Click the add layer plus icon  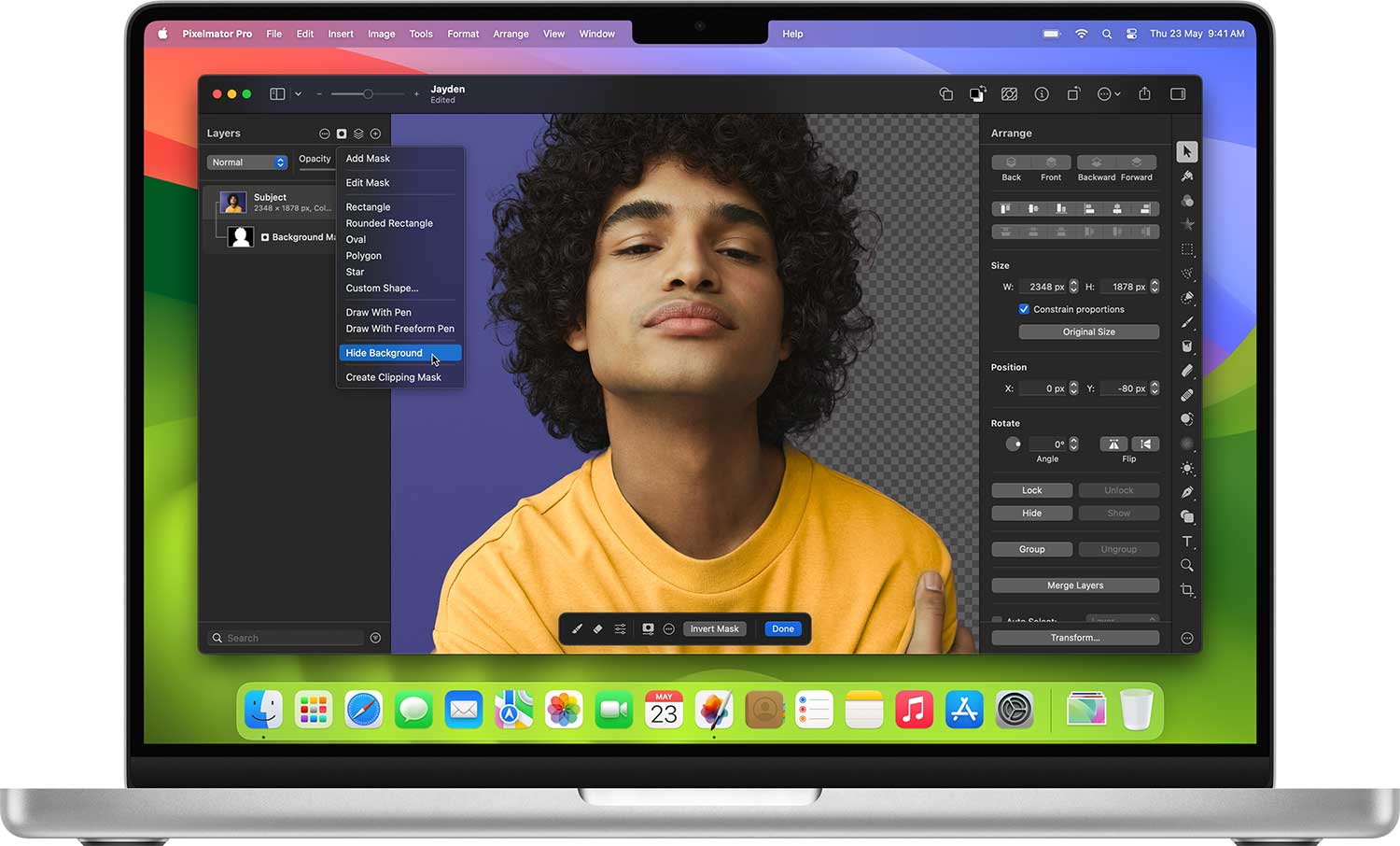click(x=375, y=134)
